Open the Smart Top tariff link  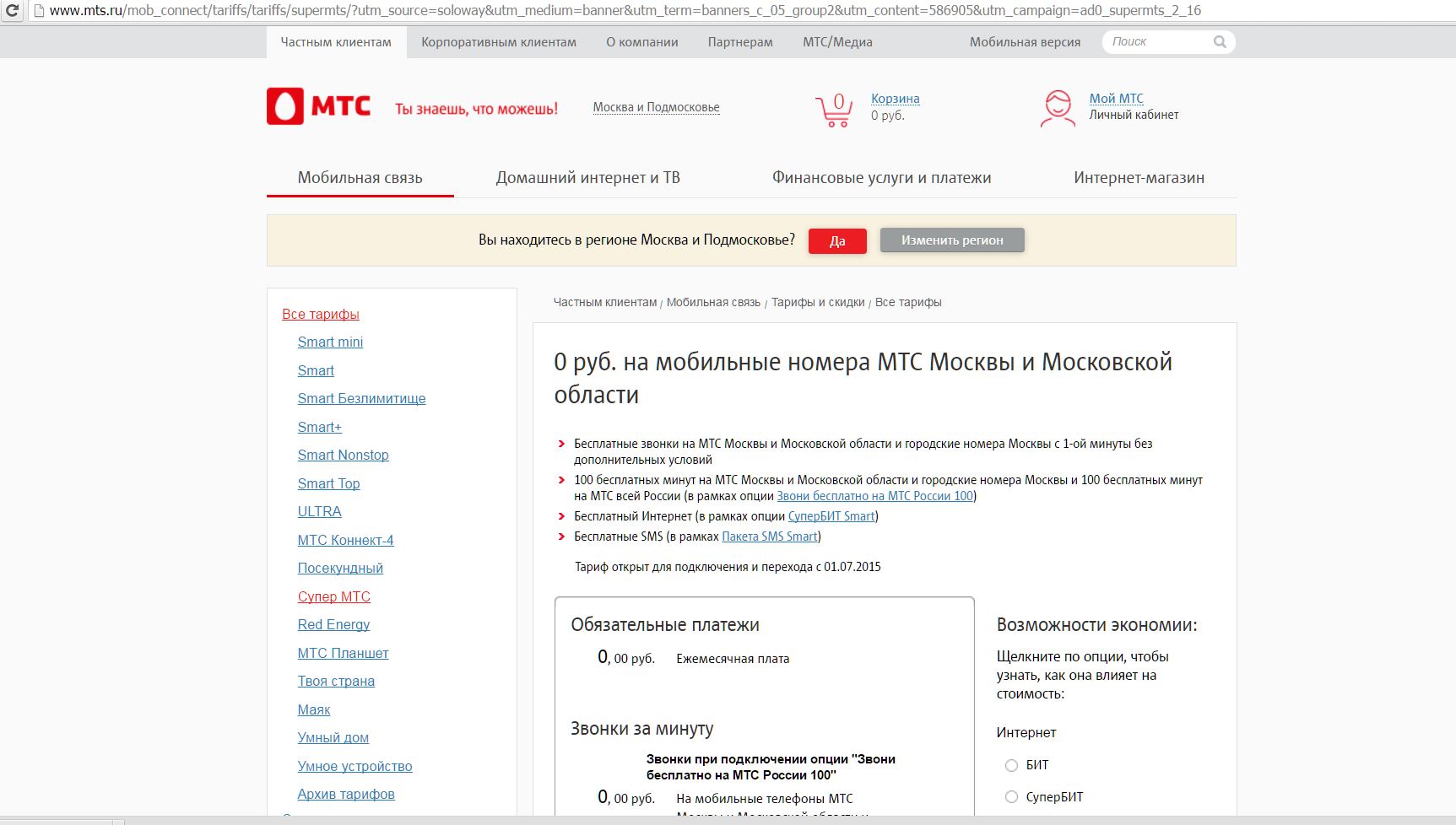(328, 483)
